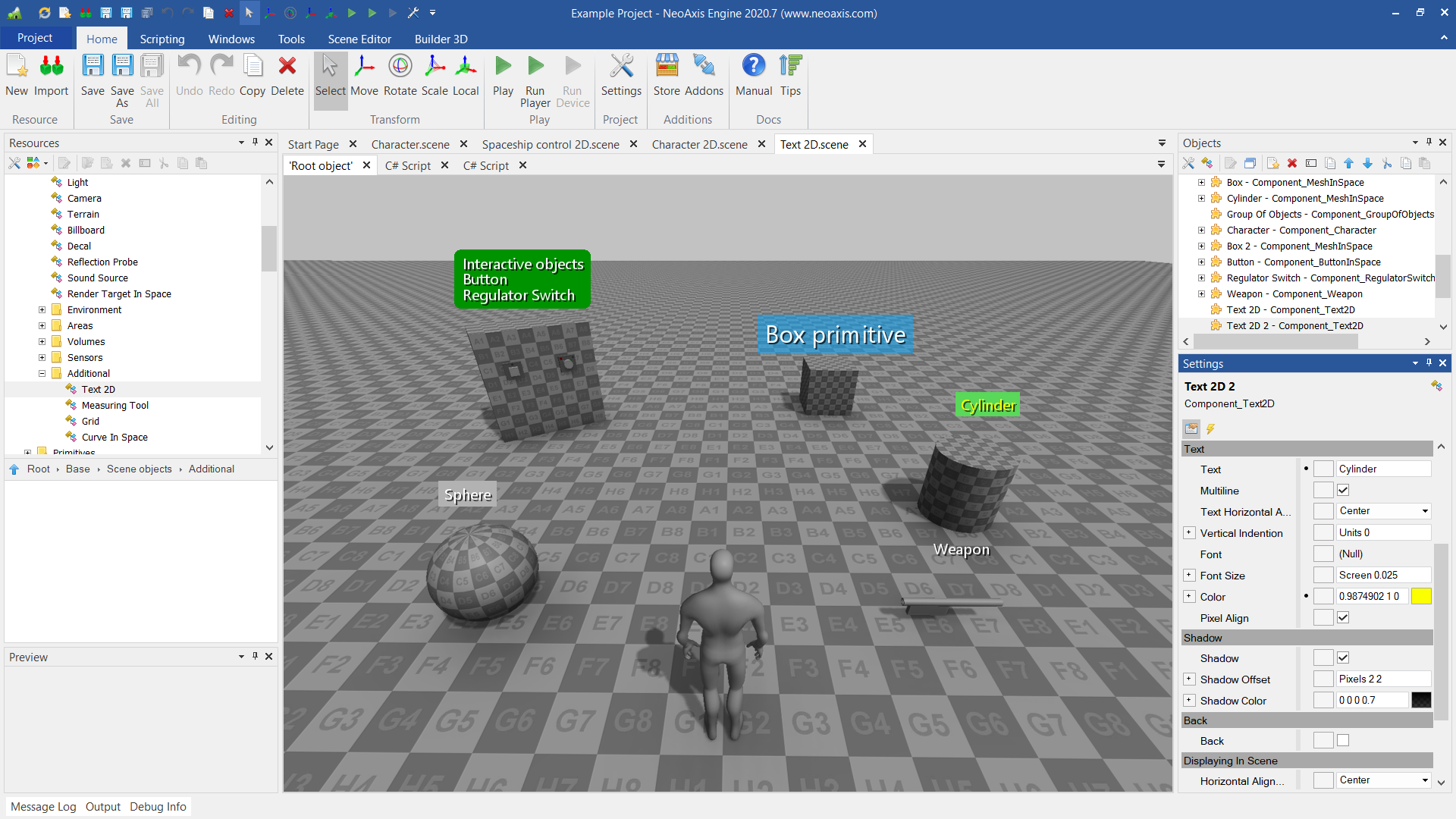Image resolution: width=1456 pixels, height=819 pixels.
Task: Expand the Environment folder in Resources
Action: (x=42, y=309)
